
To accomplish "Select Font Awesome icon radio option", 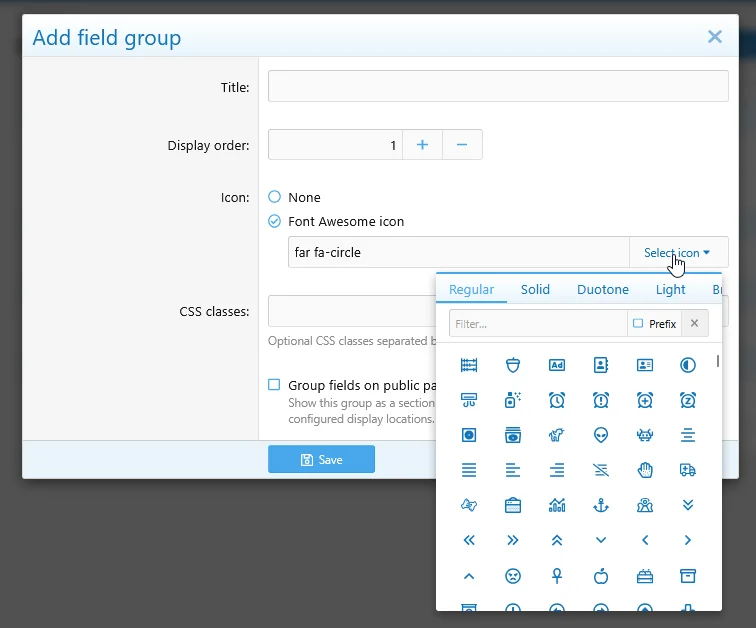I will tap(274, 221).
